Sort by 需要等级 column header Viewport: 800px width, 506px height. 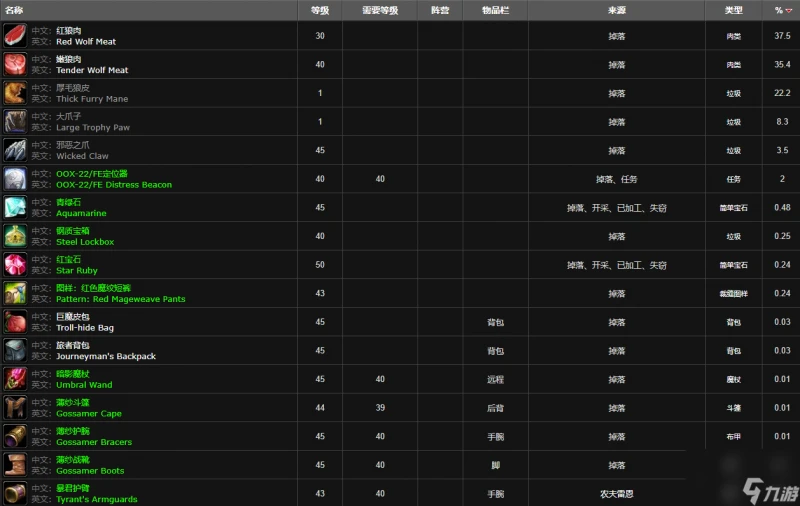click(x=380, y=10)
